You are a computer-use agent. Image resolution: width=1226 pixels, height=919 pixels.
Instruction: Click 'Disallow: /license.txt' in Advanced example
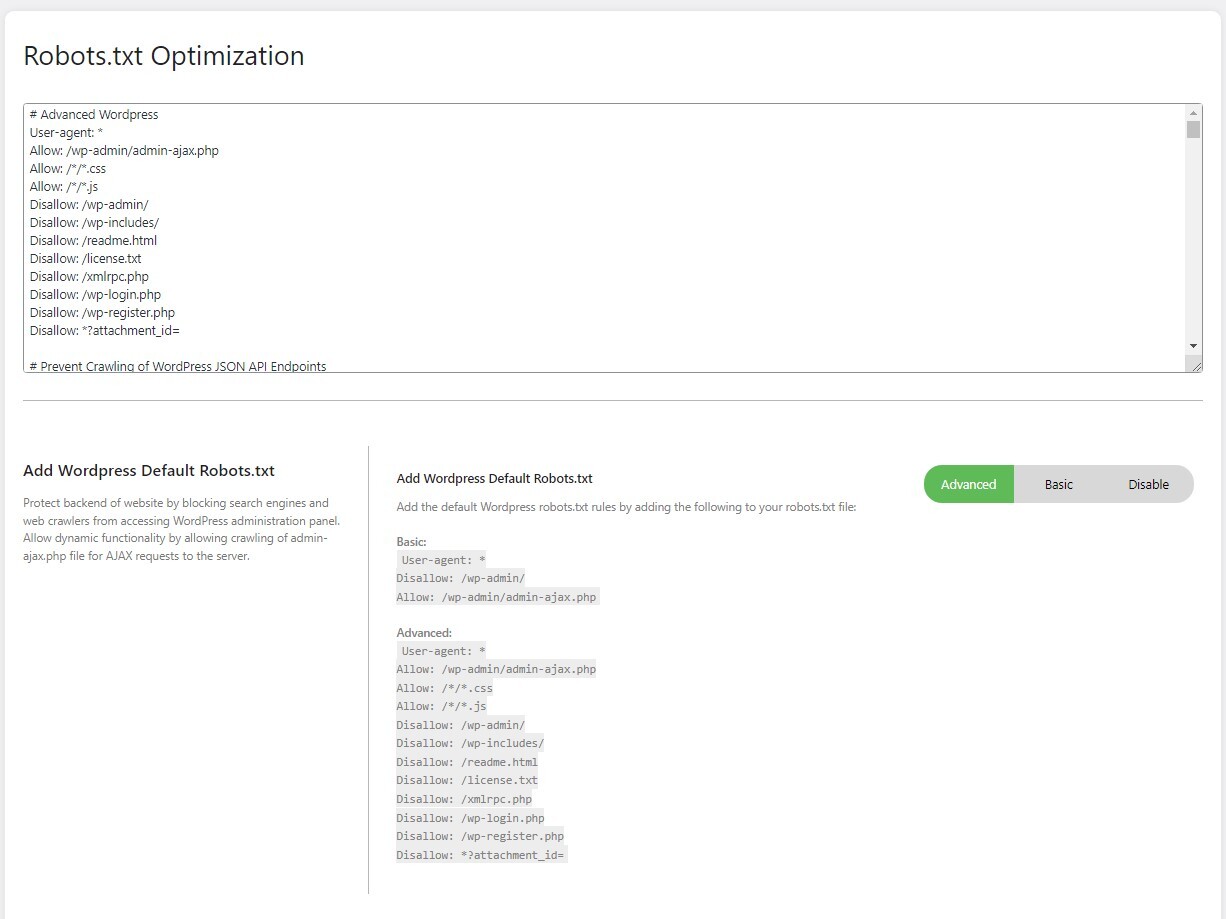click(x=467, y=780)
